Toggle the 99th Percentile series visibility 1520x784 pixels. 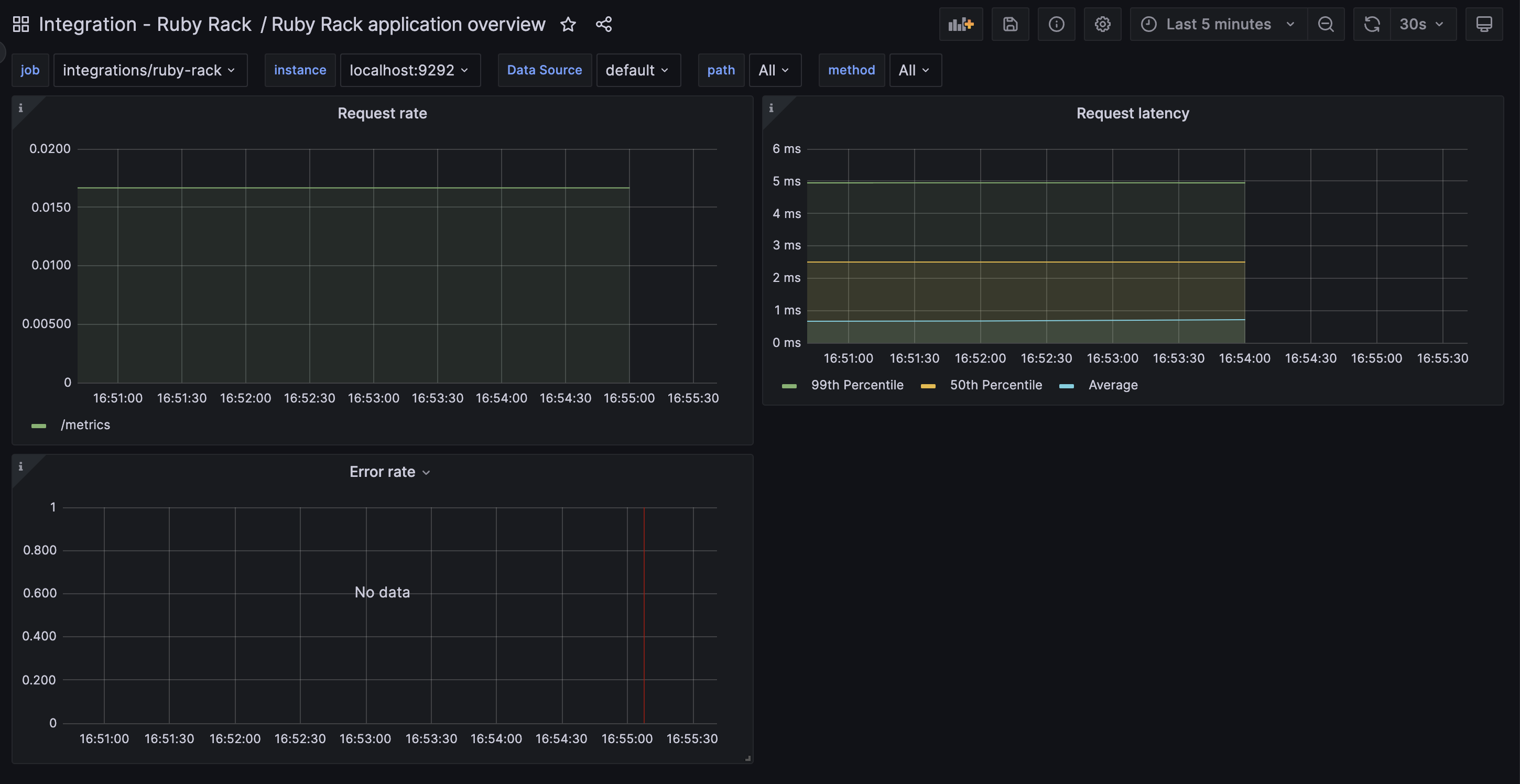pos(857,385)
